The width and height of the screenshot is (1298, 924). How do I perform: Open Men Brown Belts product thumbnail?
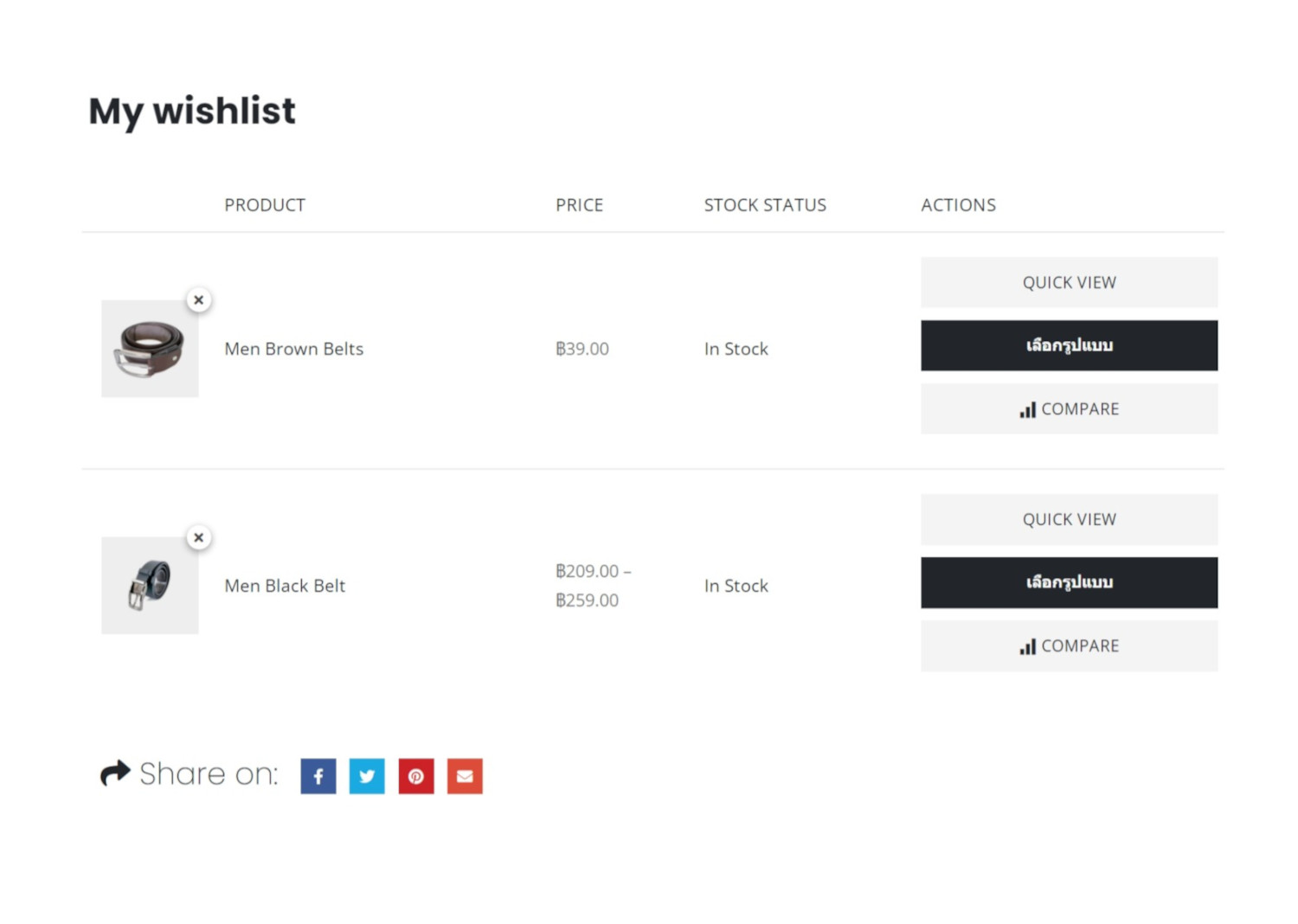pos(150,349)
